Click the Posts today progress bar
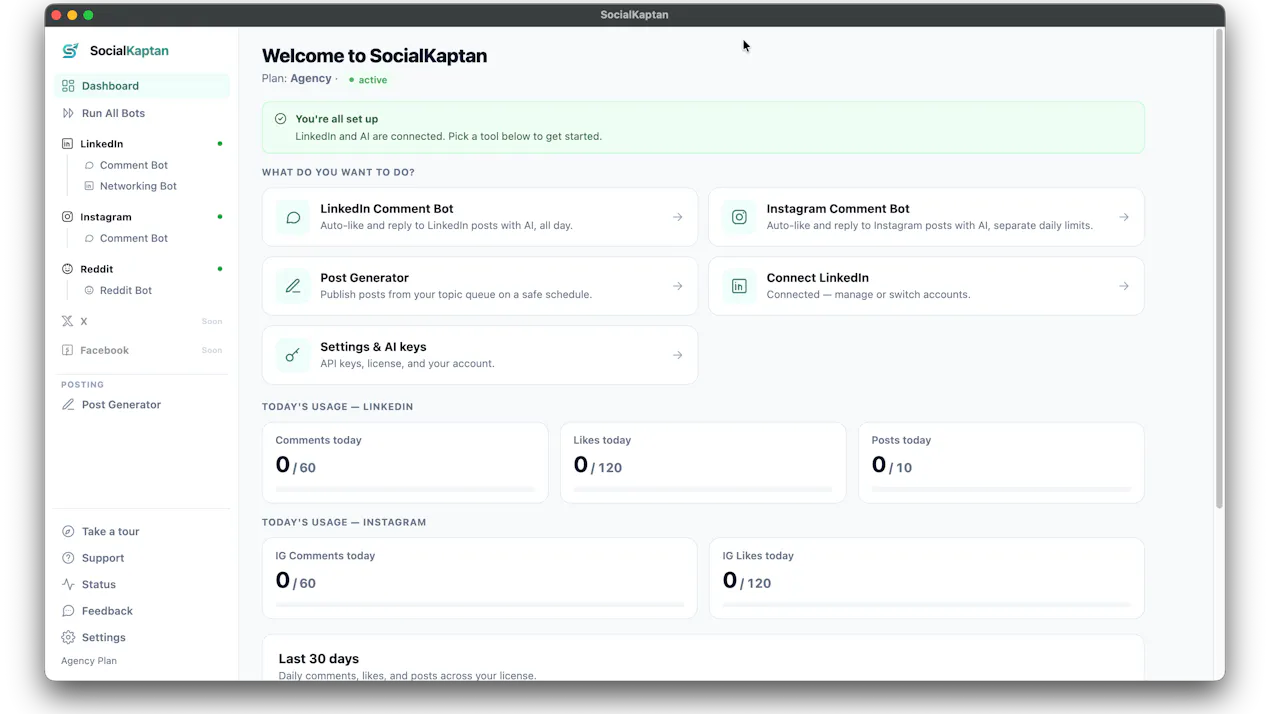This screenshot has width=1270, height=714. (1001, 489)
